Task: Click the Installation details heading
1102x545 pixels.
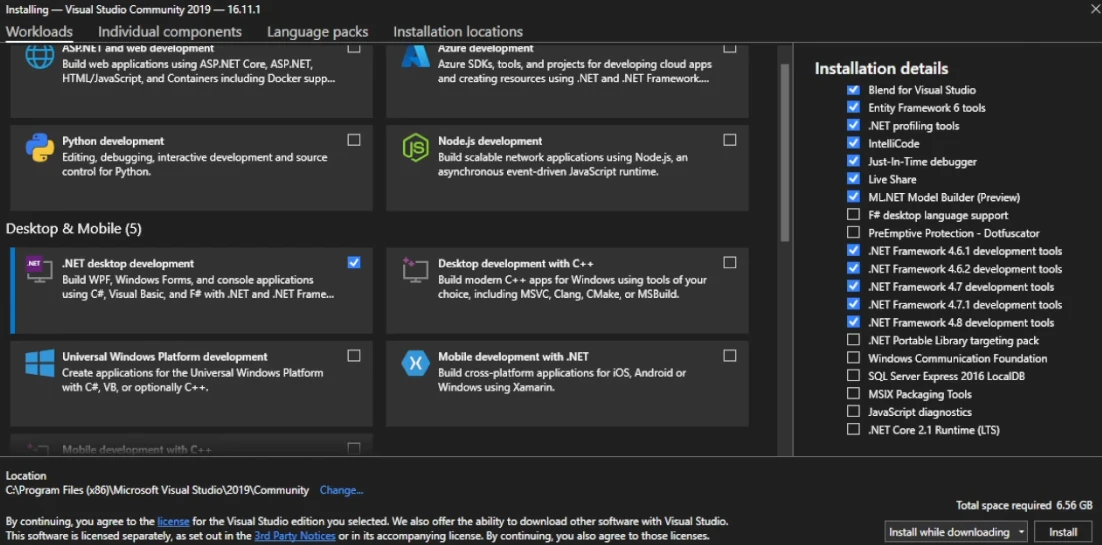Action: point(881,69)
